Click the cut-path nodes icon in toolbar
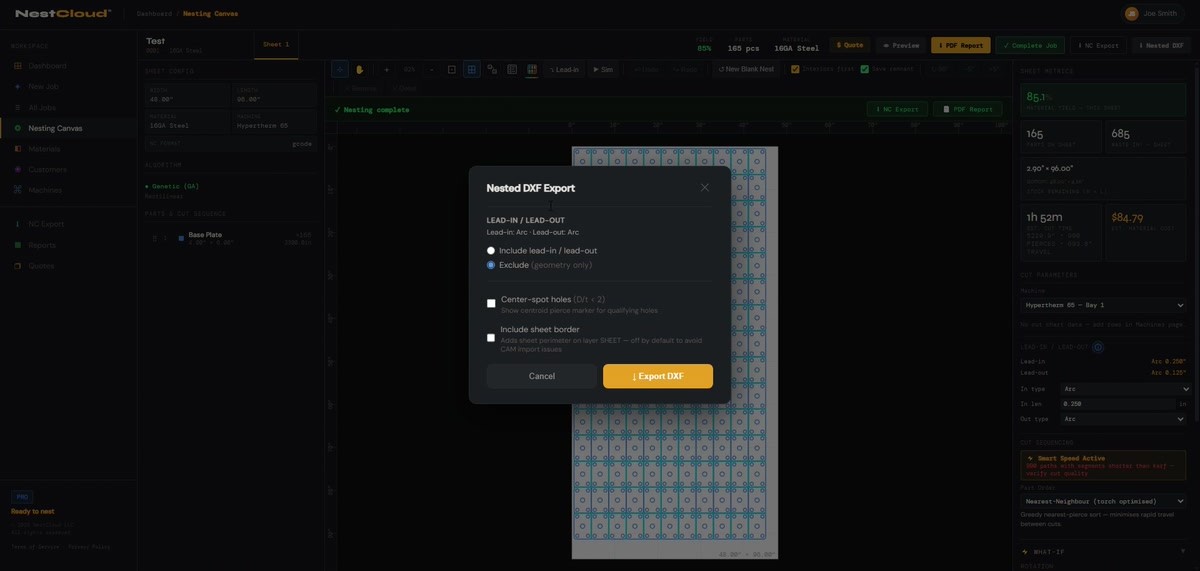1200x571 pixels. 492,69
